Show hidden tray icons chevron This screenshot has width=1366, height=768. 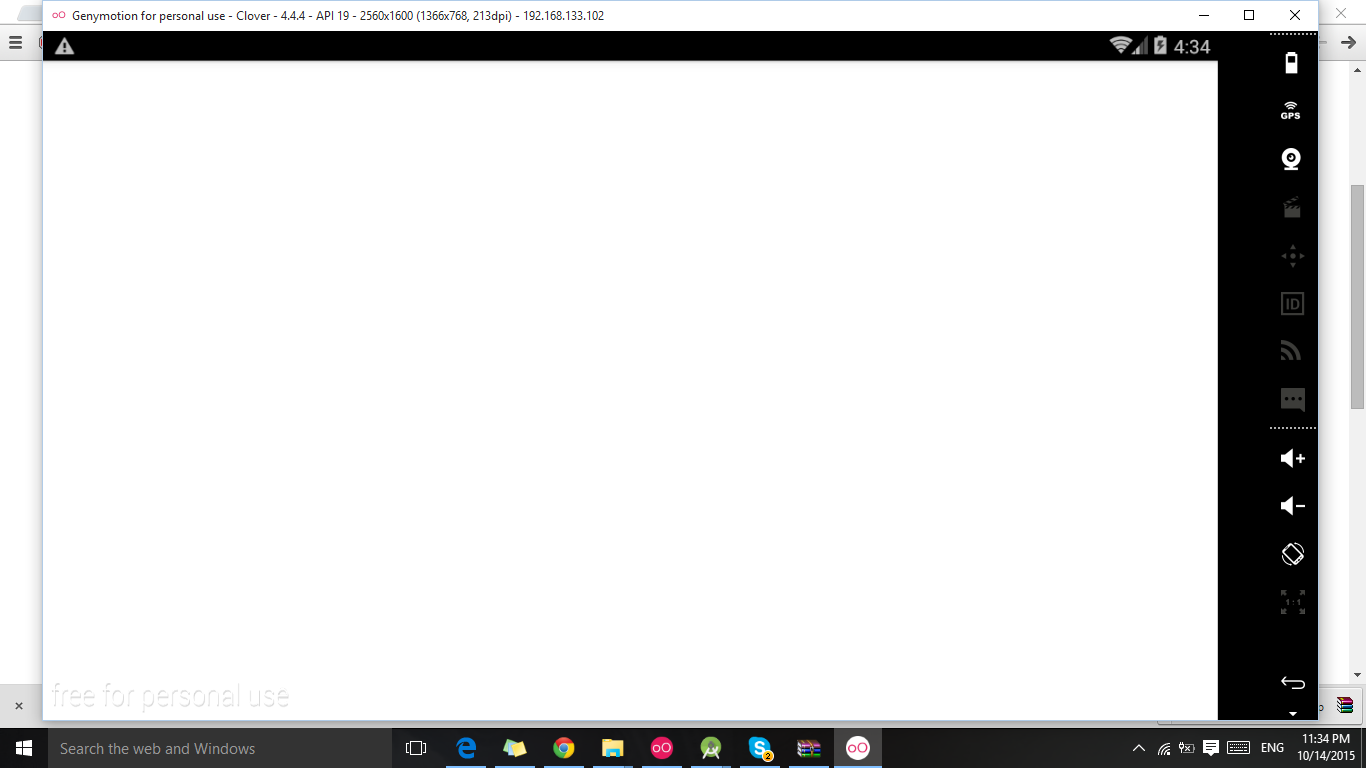1138,748
